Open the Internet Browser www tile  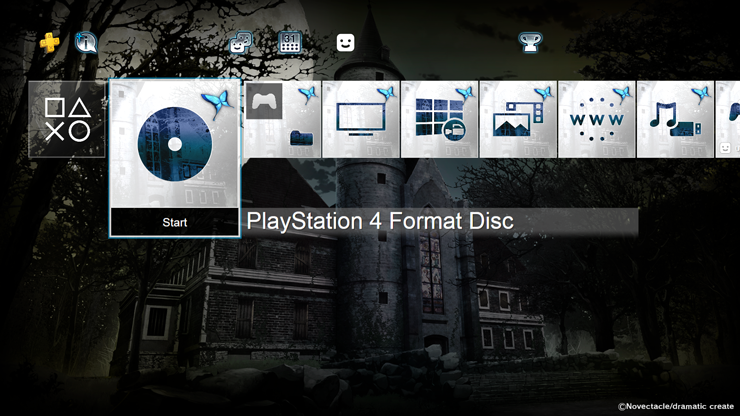click(597, 119)
